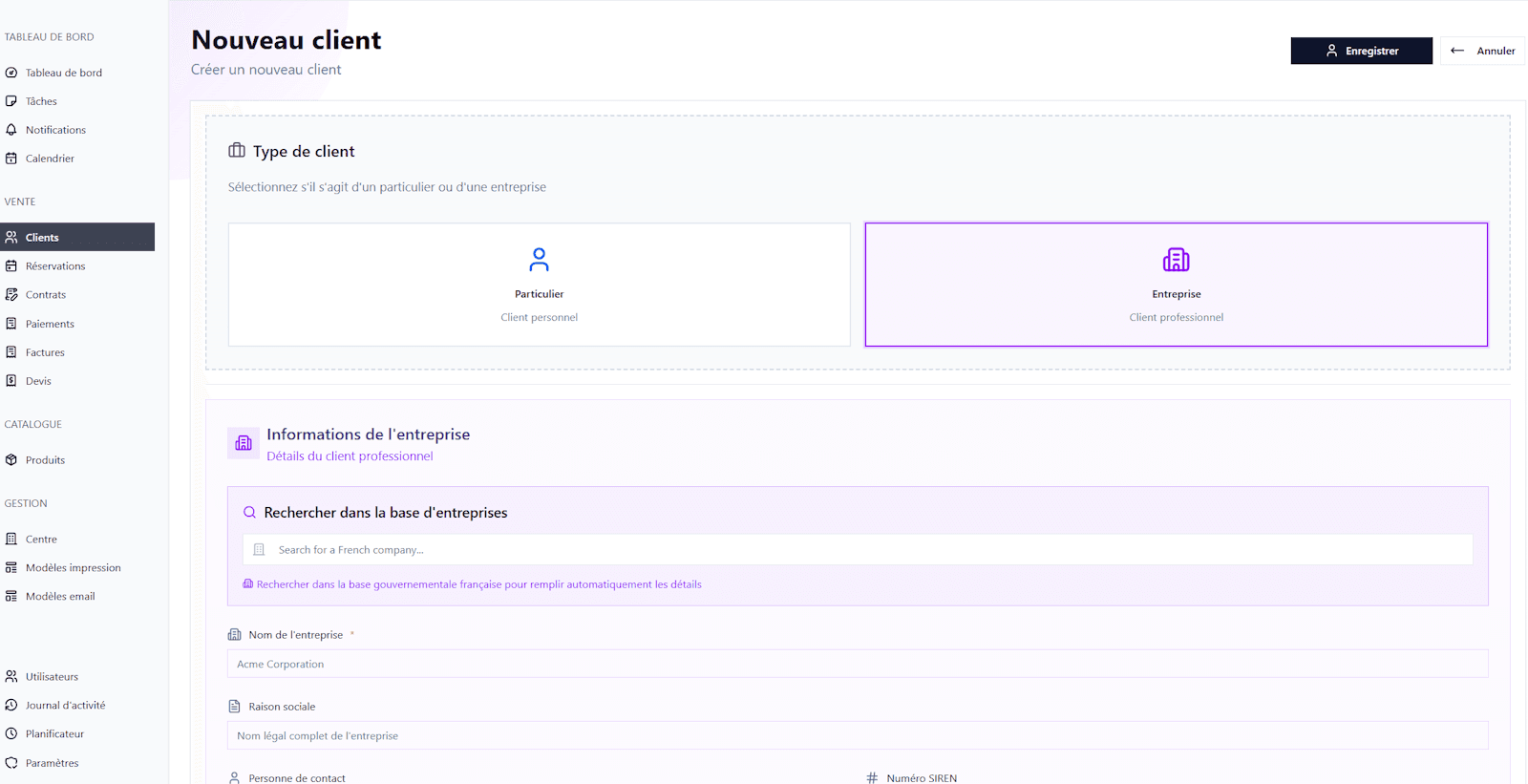This screenshot has width=1528, height=784.
Task: Click the building icon inside company search field
Action: tap(259, 550)
